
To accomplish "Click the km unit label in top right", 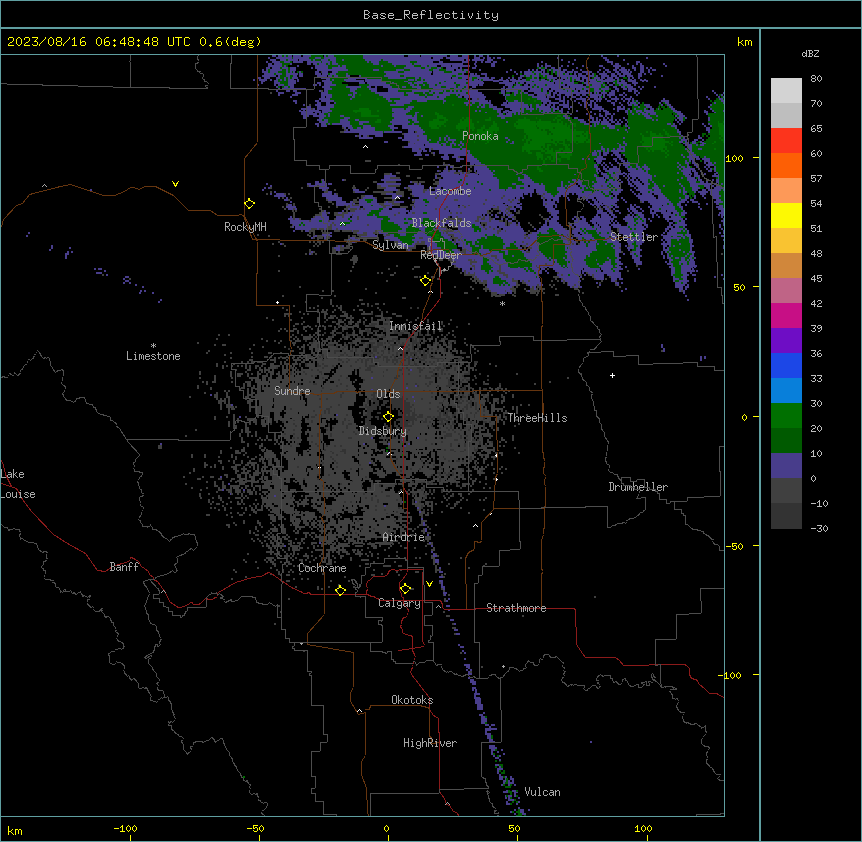I will 744,42.
